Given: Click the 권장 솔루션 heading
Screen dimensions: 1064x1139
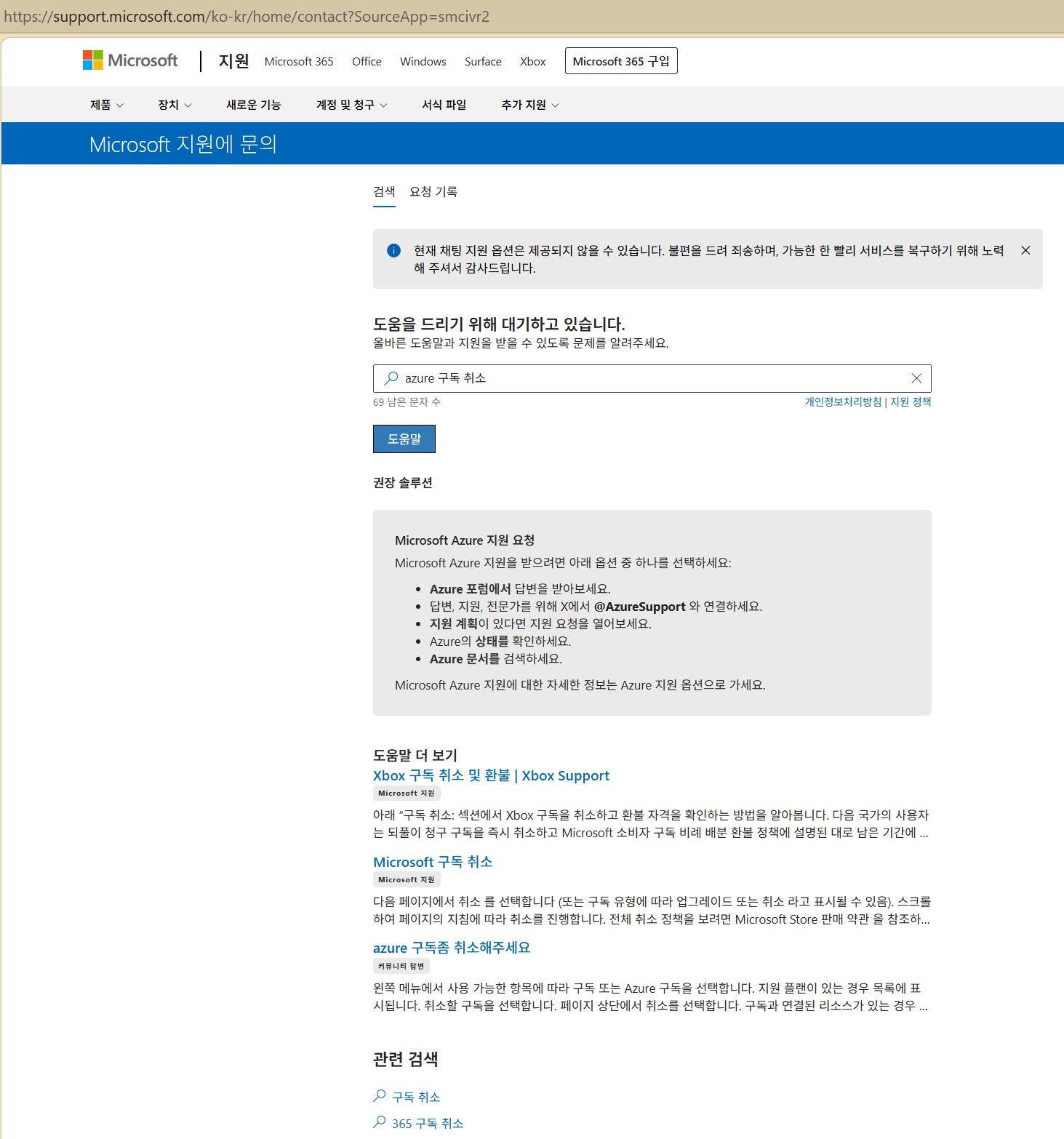Looking at the screenshot, I should (403, 483).
